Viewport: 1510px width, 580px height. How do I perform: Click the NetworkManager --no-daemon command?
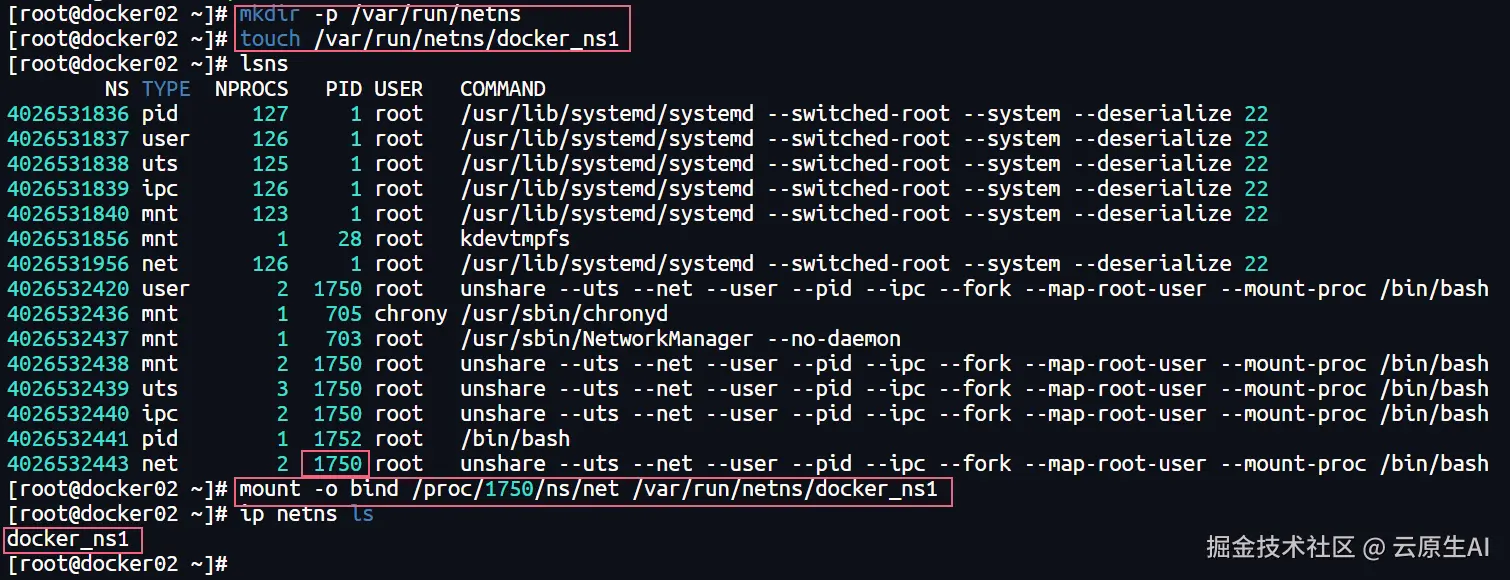pos(680,339)
